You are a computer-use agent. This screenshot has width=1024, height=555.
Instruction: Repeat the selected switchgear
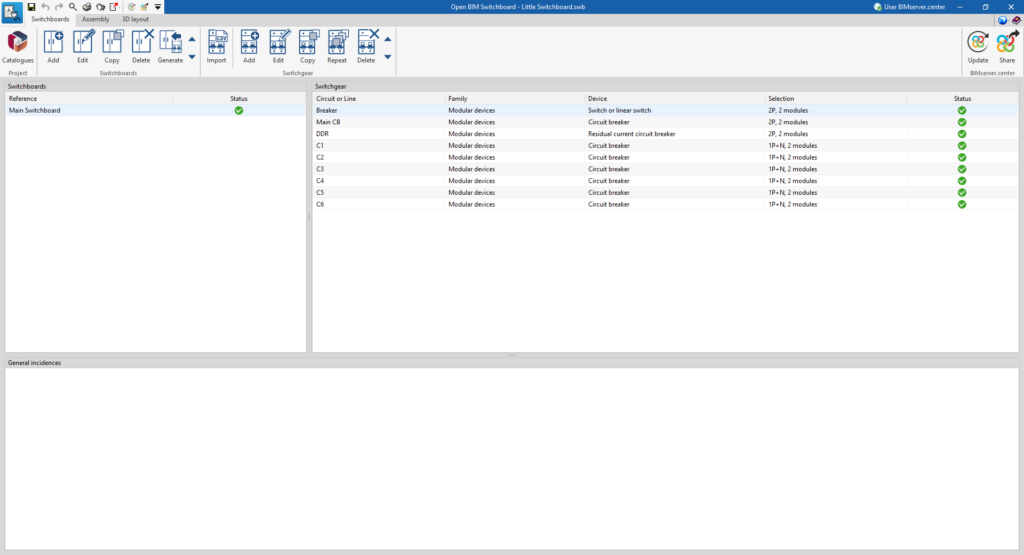(x=337, y=47)
